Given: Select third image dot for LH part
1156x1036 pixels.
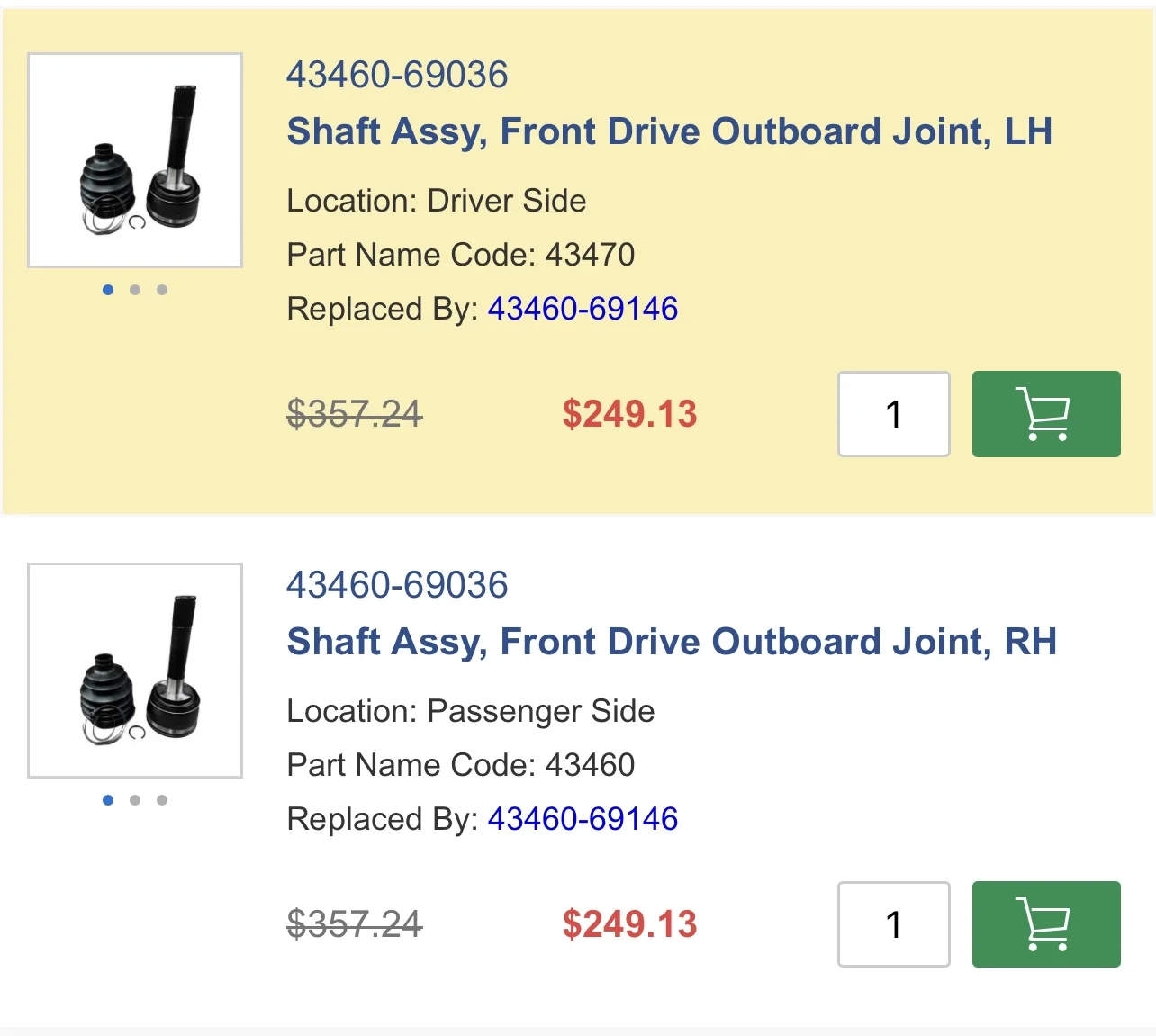Looking at the screenshot, I should (162, 290).
